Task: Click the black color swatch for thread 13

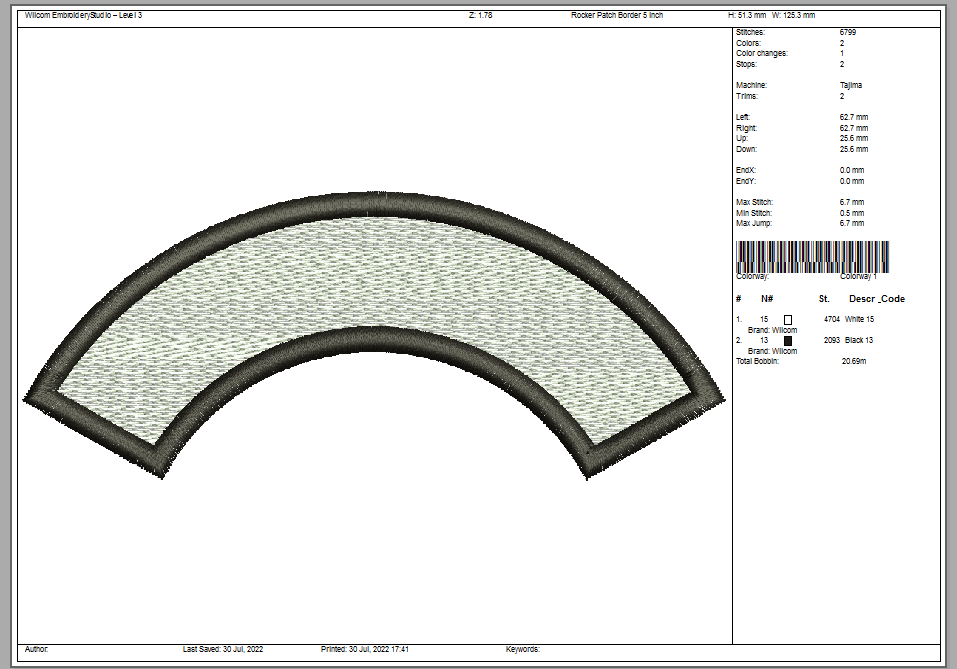Action: tap(788, 341)
